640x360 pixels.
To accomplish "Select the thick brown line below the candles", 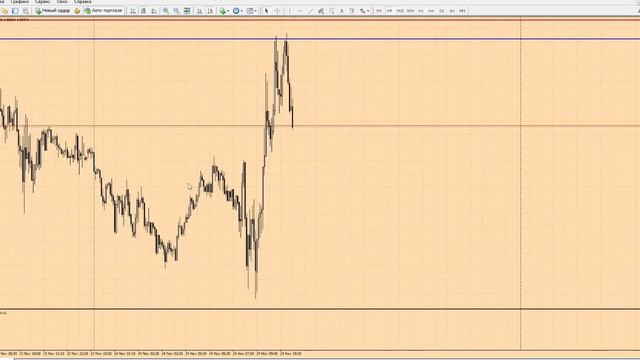I will point(320,309).
